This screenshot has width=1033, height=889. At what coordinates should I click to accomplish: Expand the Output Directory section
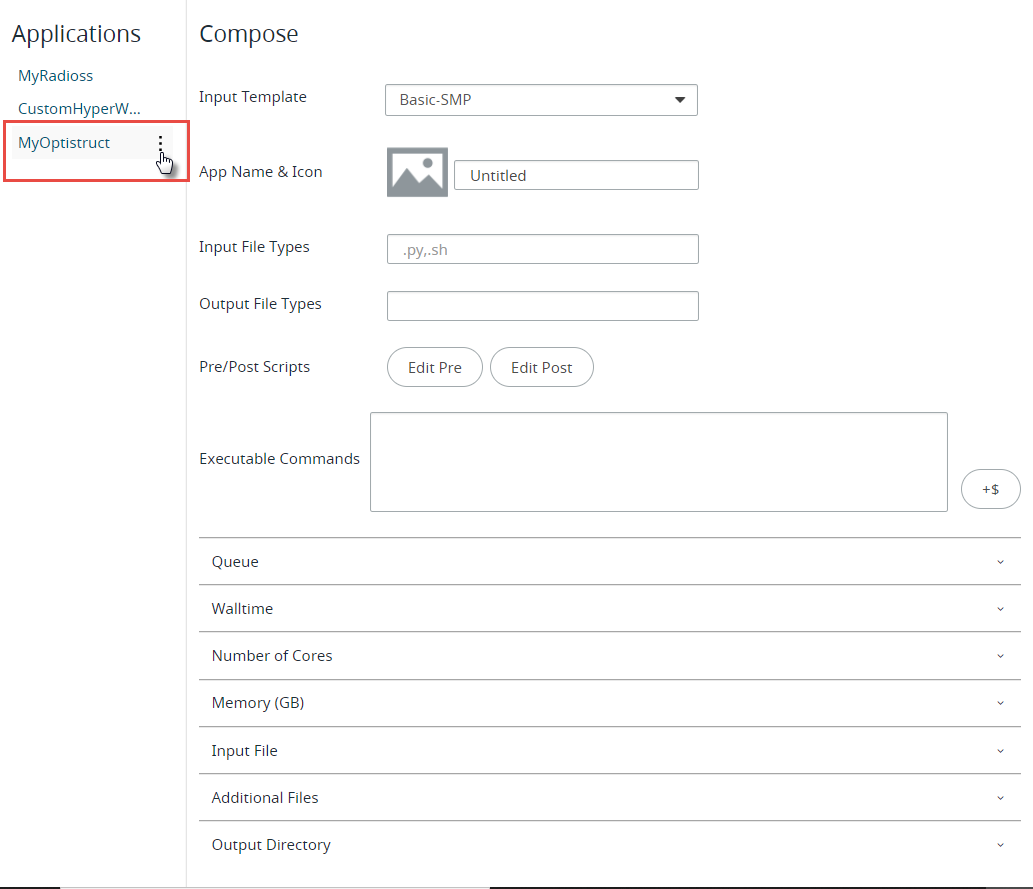(x=609, y=845)
